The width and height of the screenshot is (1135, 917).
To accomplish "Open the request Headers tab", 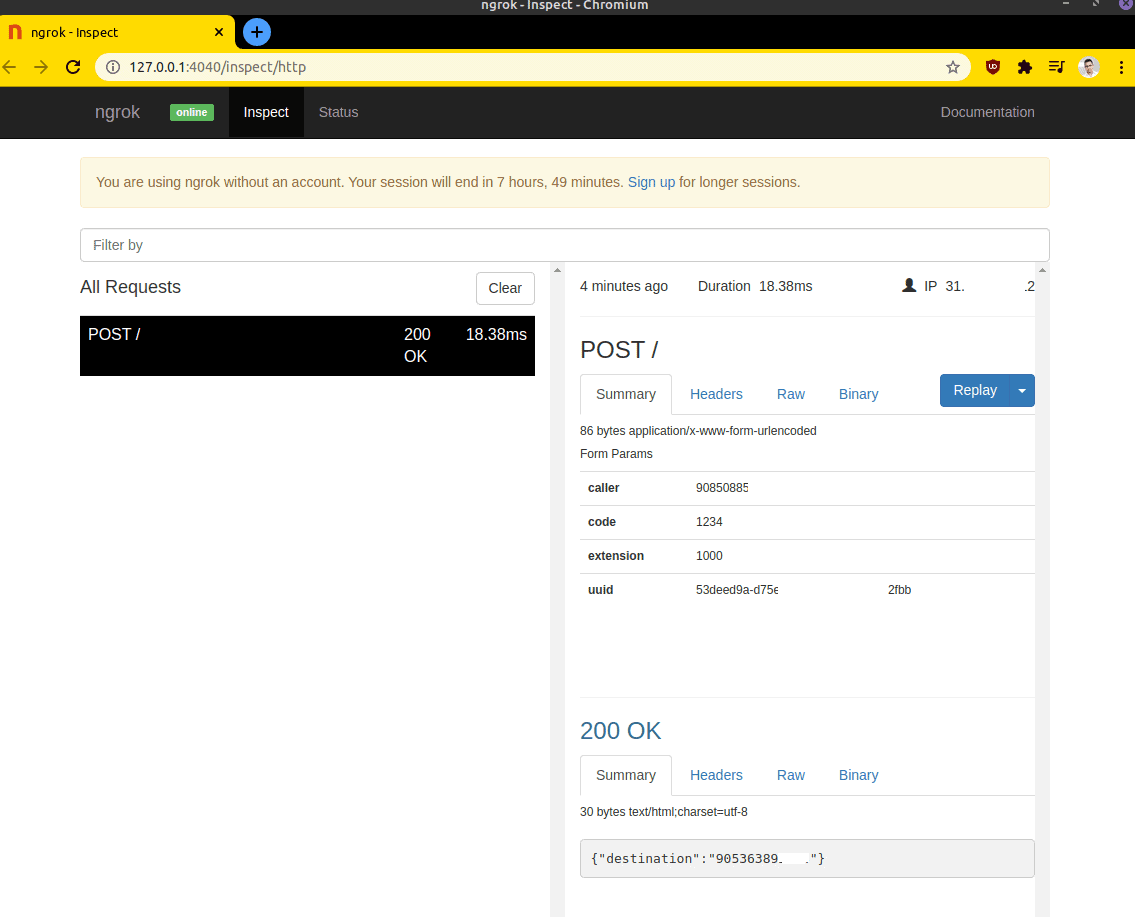I will [716, 394].
